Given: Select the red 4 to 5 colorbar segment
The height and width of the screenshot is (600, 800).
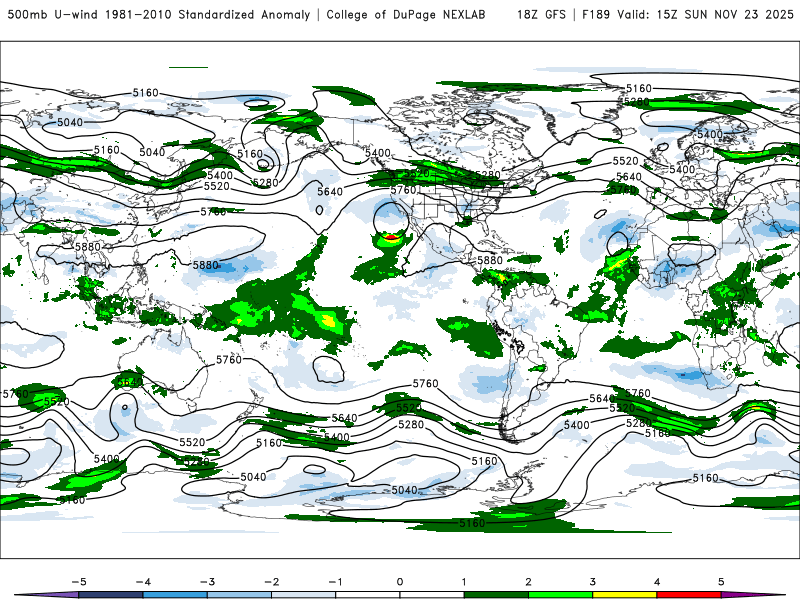Looking at the screenshot, I should [689, 595].
